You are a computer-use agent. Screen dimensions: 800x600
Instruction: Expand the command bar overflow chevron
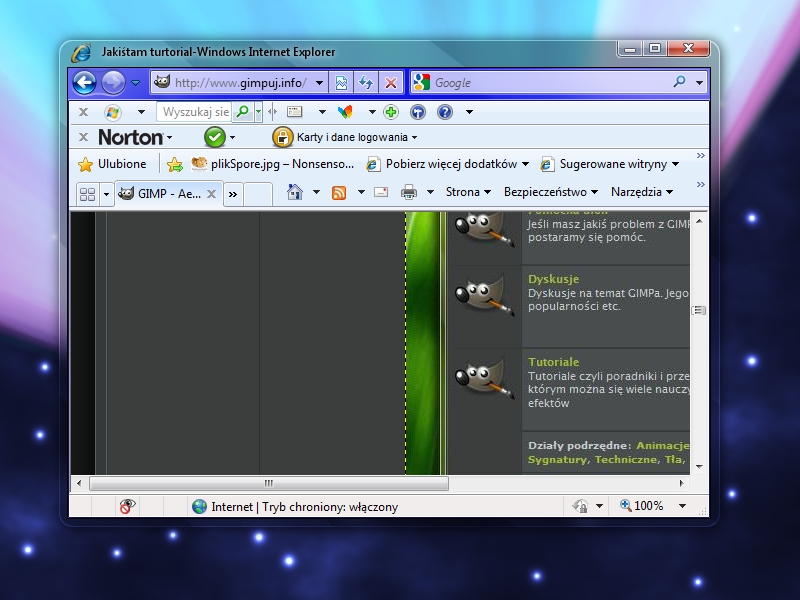tap(701, 184)
